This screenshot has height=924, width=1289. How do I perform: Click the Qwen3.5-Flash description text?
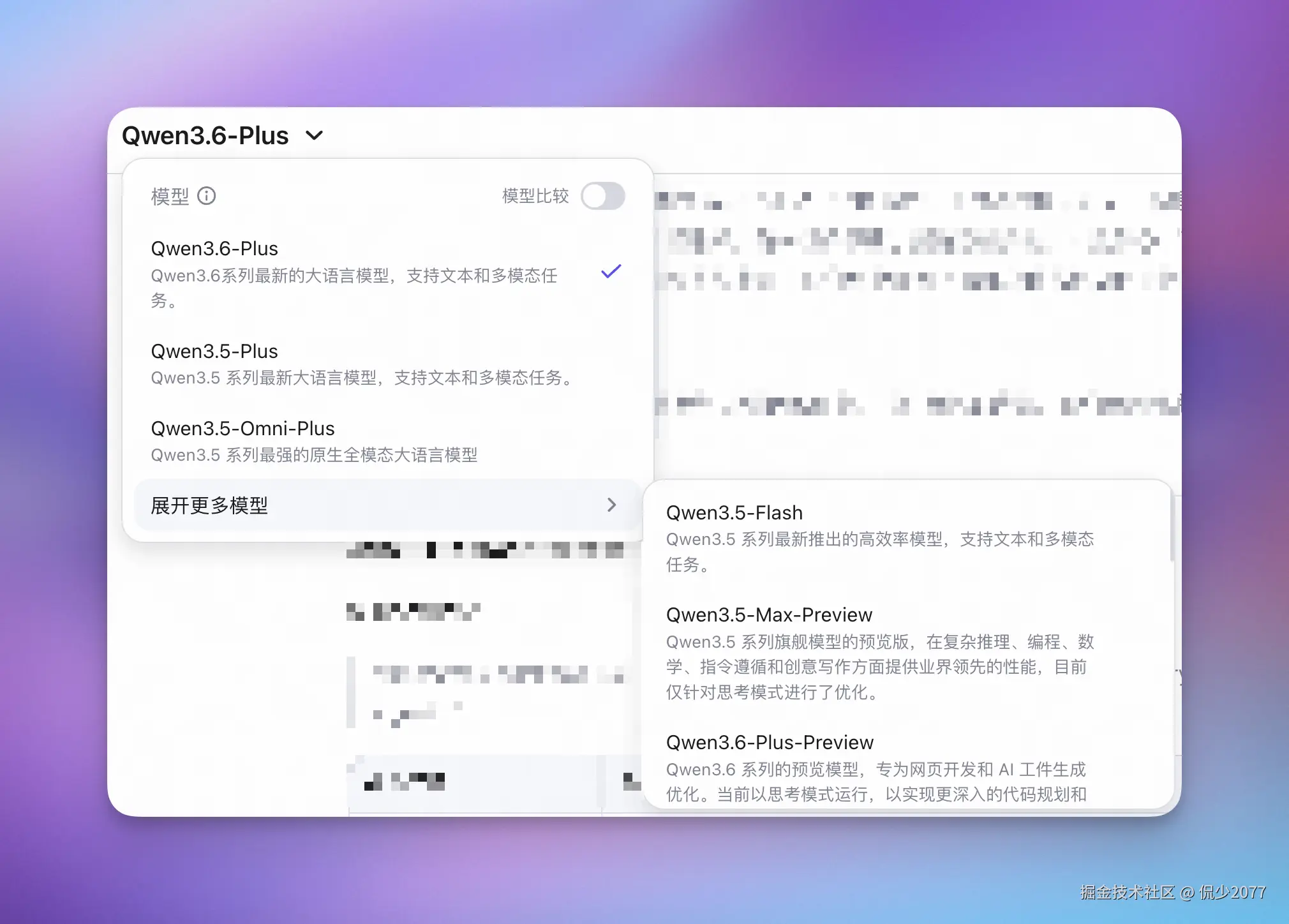click(x=881, y=551)
